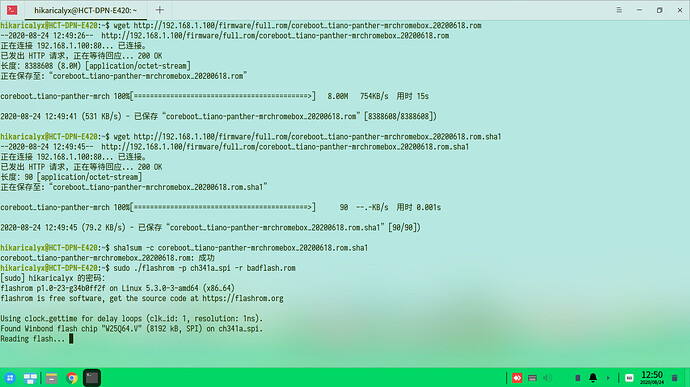
Task: Click 'flashrom p1.0-23-g34b0ff2f' version line
Action: click(117, 288)
